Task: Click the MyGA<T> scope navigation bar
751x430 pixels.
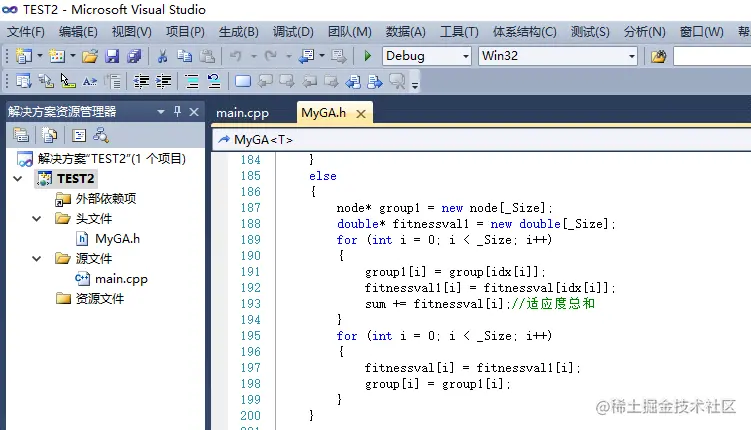Action: click(481, 140)
